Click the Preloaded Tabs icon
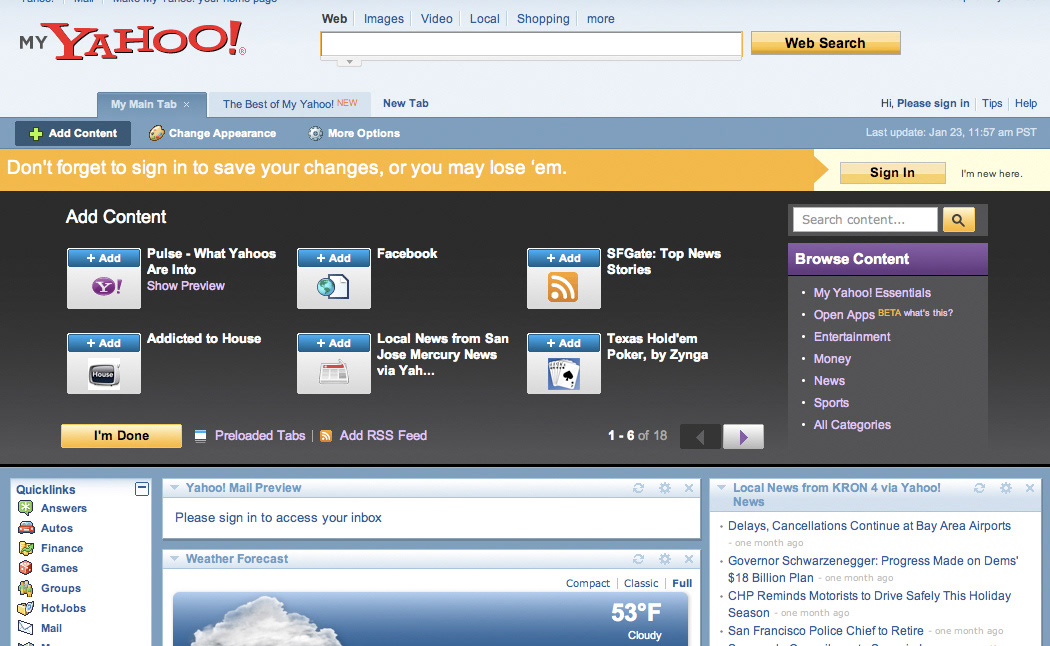Viewport: 1050px width, 646px height. 200,436
